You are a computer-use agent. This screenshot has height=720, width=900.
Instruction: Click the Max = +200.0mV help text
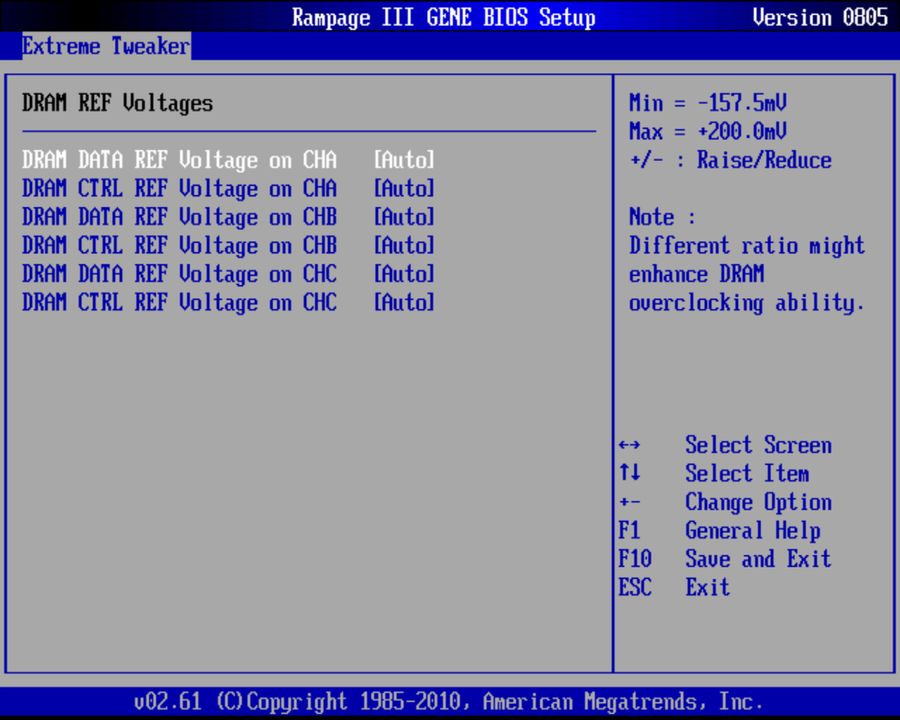coord(708,131)
